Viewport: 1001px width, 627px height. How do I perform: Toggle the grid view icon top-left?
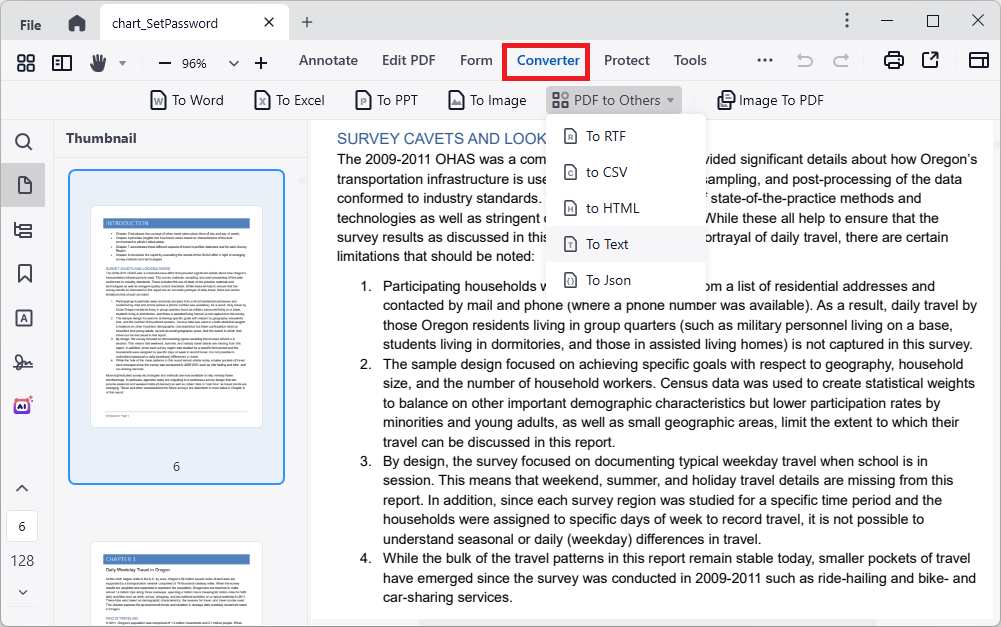click(x=25, y=61)
